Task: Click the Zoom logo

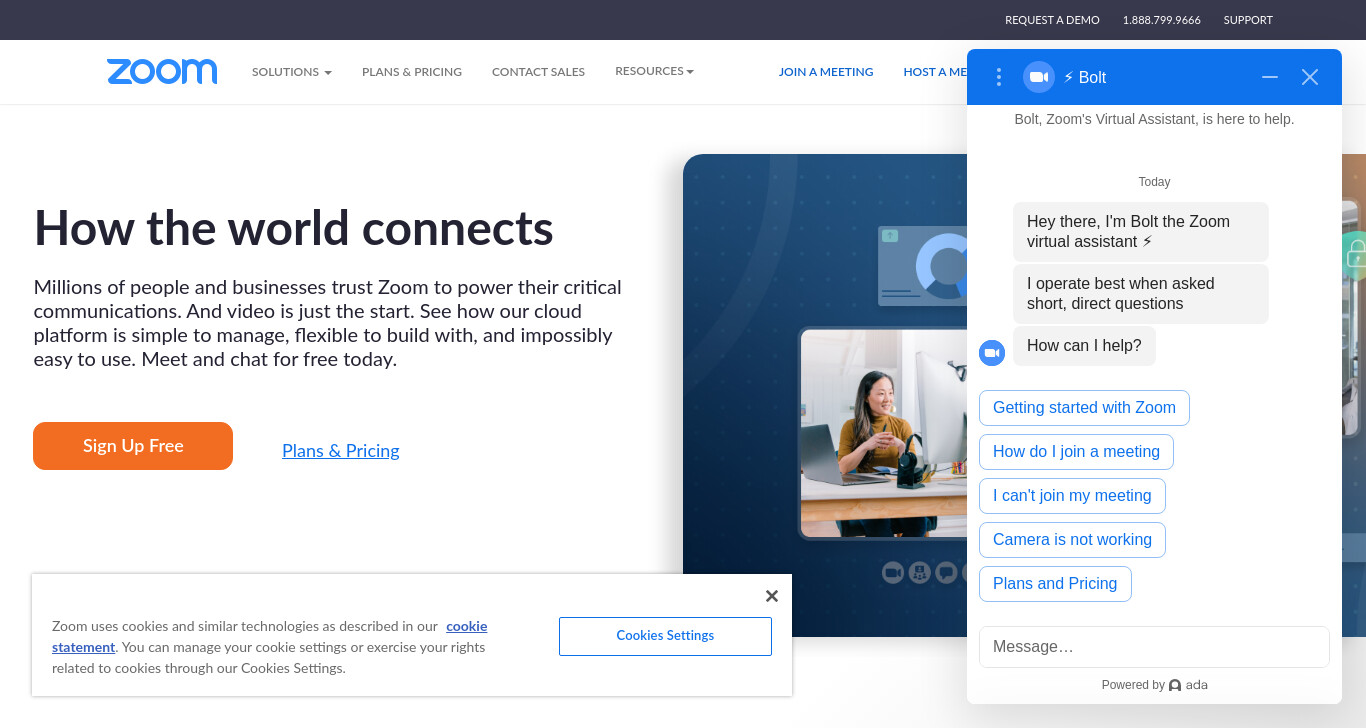Action: point(162,71)
